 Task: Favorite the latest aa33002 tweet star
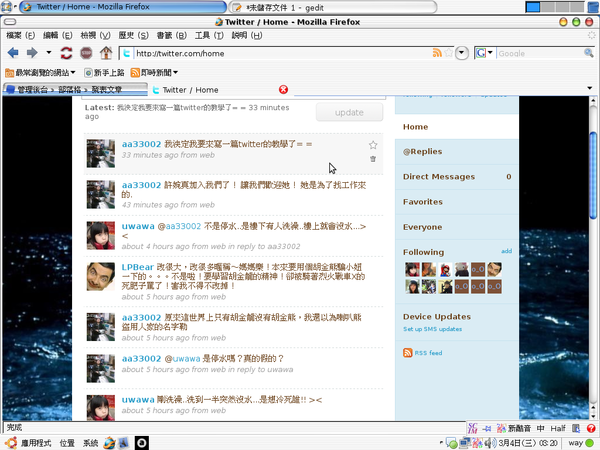click(x=373, y=145)
